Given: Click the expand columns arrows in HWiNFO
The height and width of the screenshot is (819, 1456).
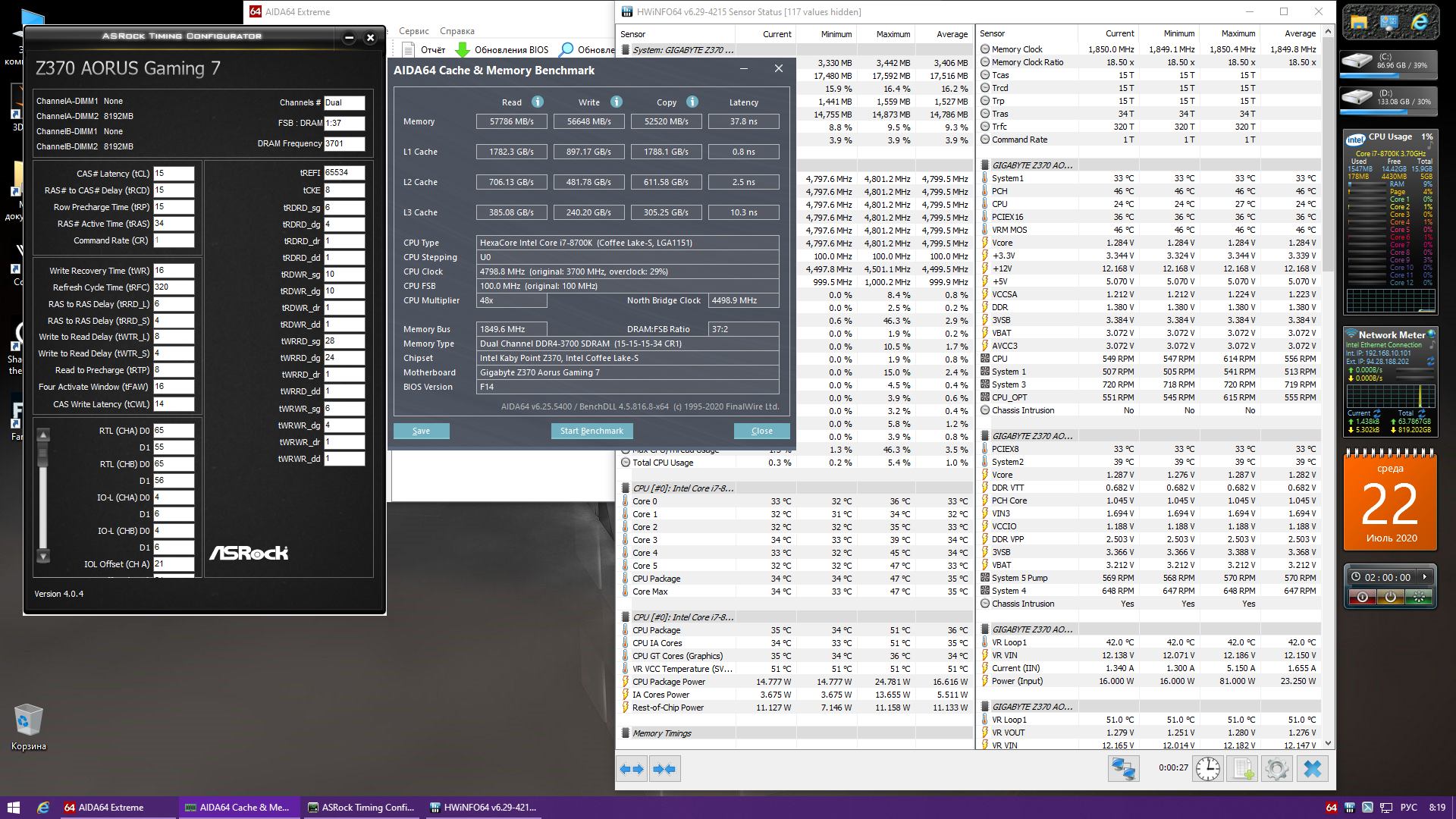Looking at the screenshot, I should [632, 769].
